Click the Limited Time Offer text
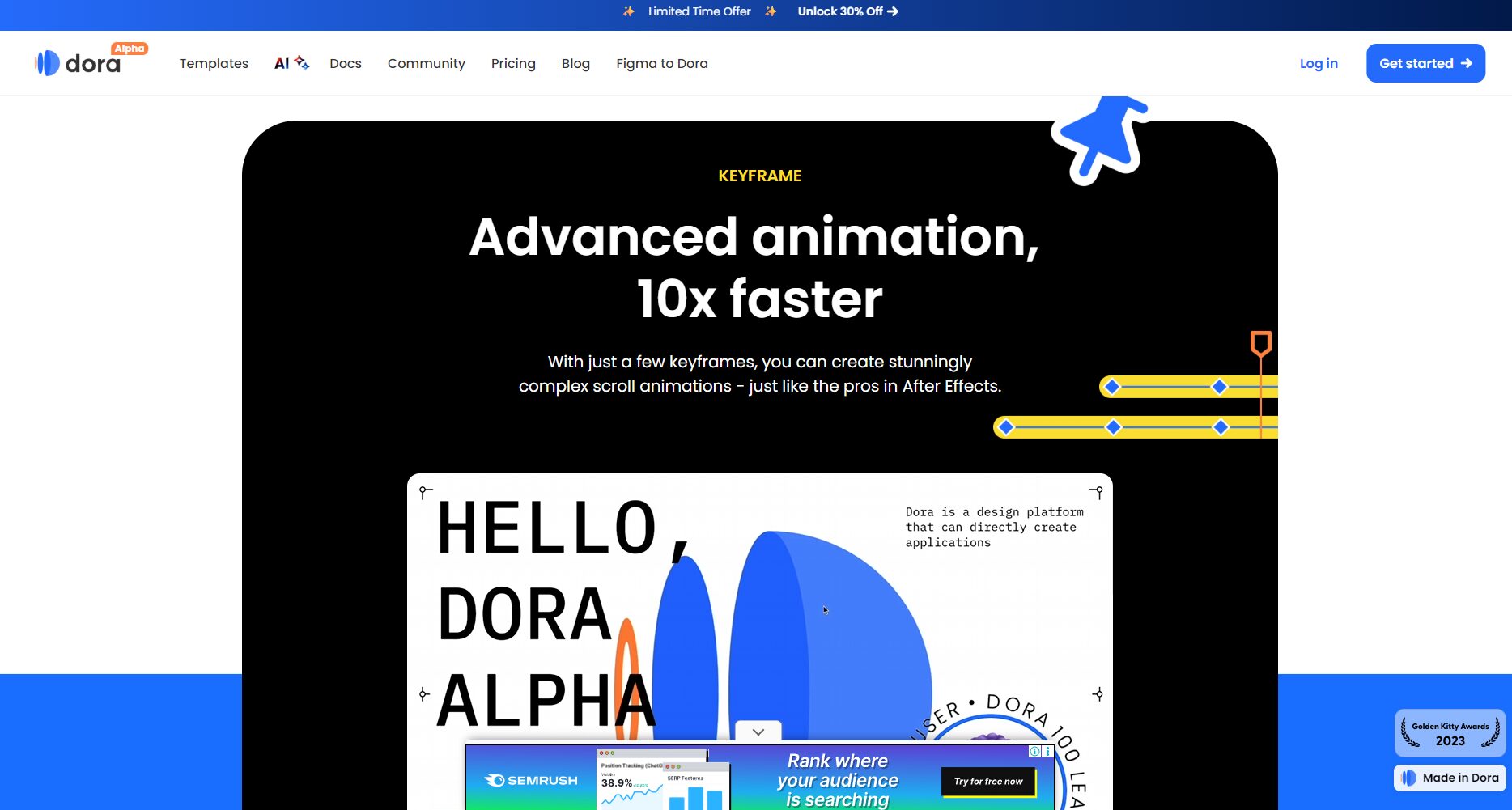The height and width of the screenshot is (810, 1512). (x=699, y=11)
